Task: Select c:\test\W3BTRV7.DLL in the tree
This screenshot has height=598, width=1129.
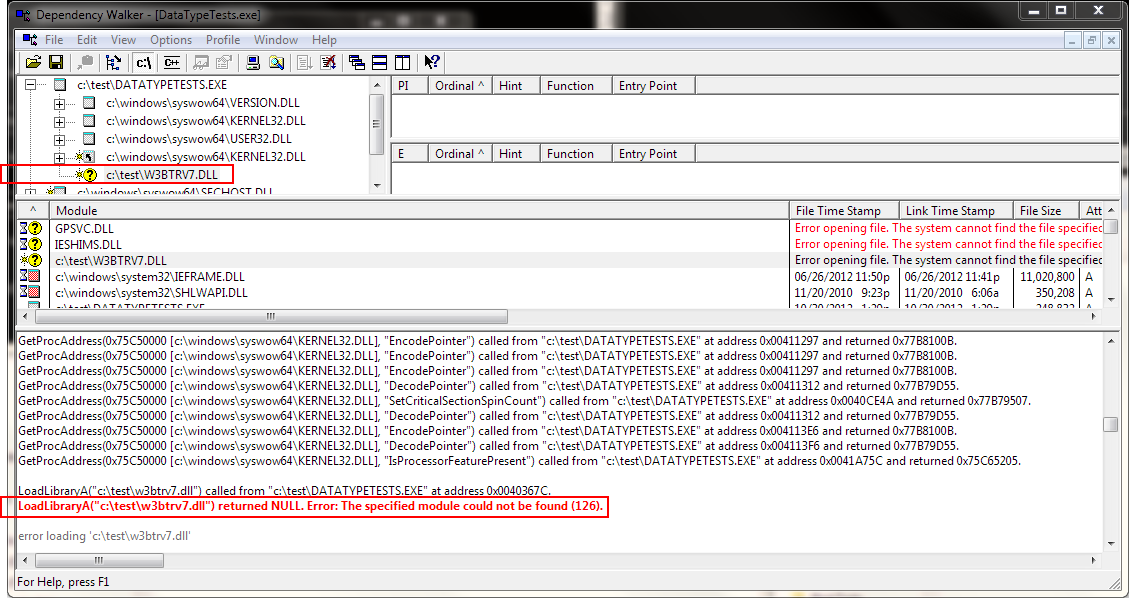Action: [161, 175]
